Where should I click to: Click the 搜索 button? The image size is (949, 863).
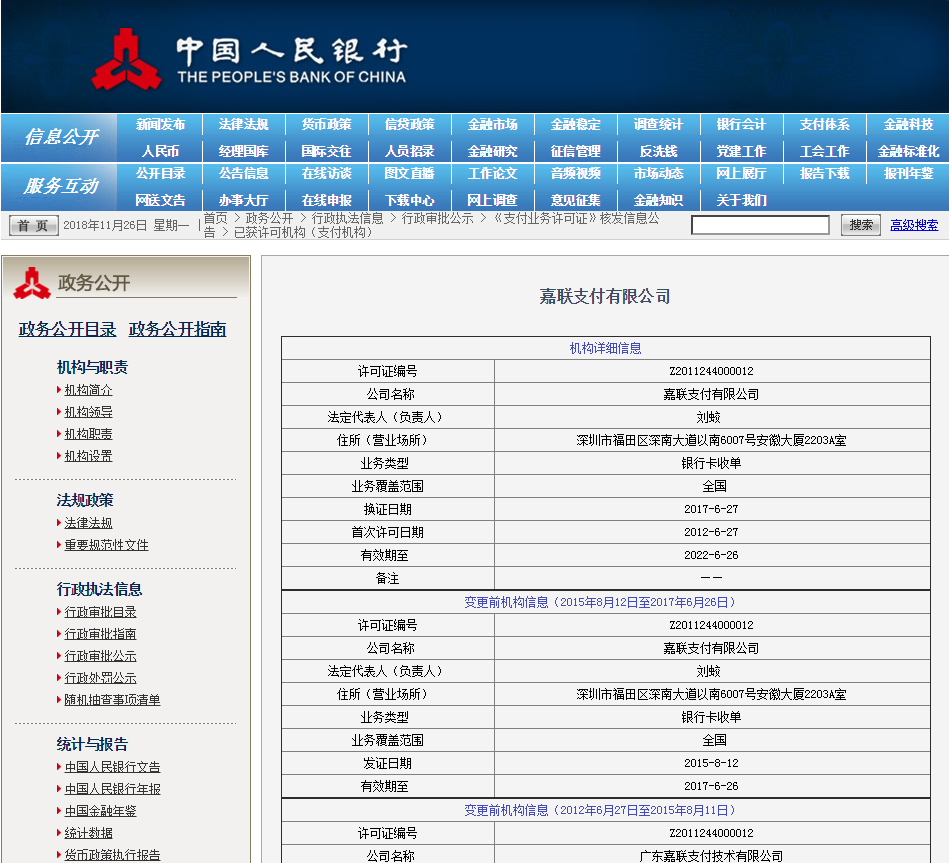point(861,225)
